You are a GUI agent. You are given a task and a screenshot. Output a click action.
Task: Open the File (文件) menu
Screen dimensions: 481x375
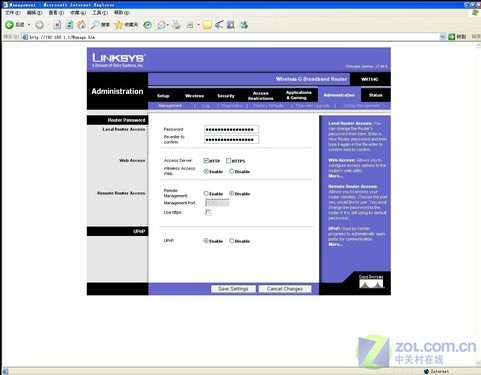coord(12,13)
